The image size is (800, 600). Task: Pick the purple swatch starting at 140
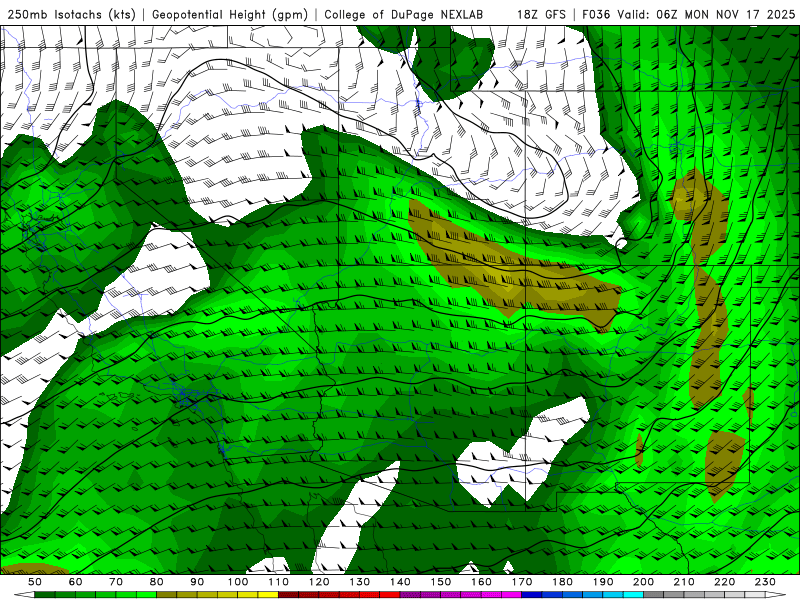tap(410, 594)
